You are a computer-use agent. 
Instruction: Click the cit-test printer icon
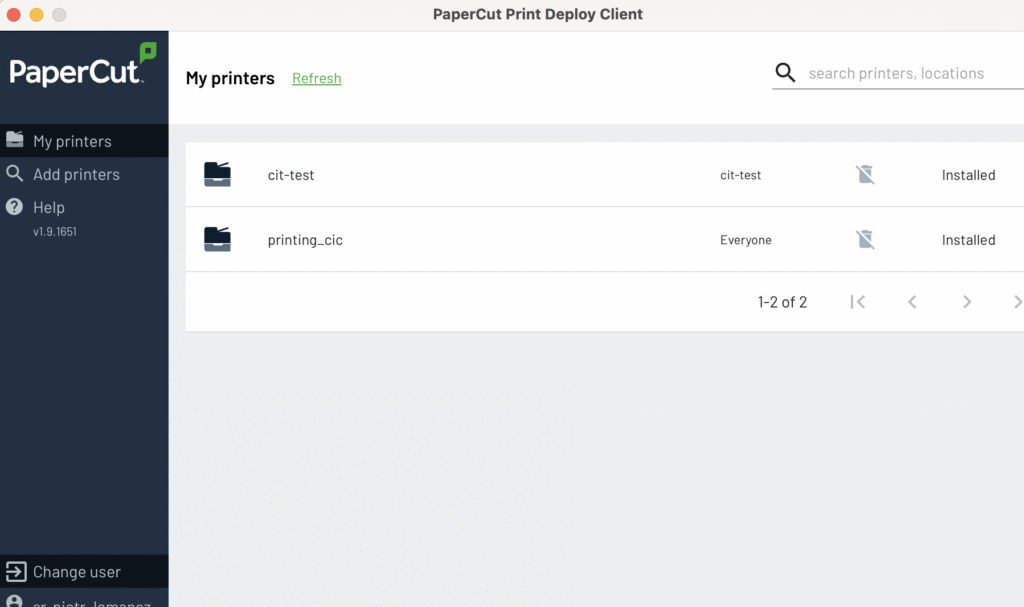[x=217, y=175]
